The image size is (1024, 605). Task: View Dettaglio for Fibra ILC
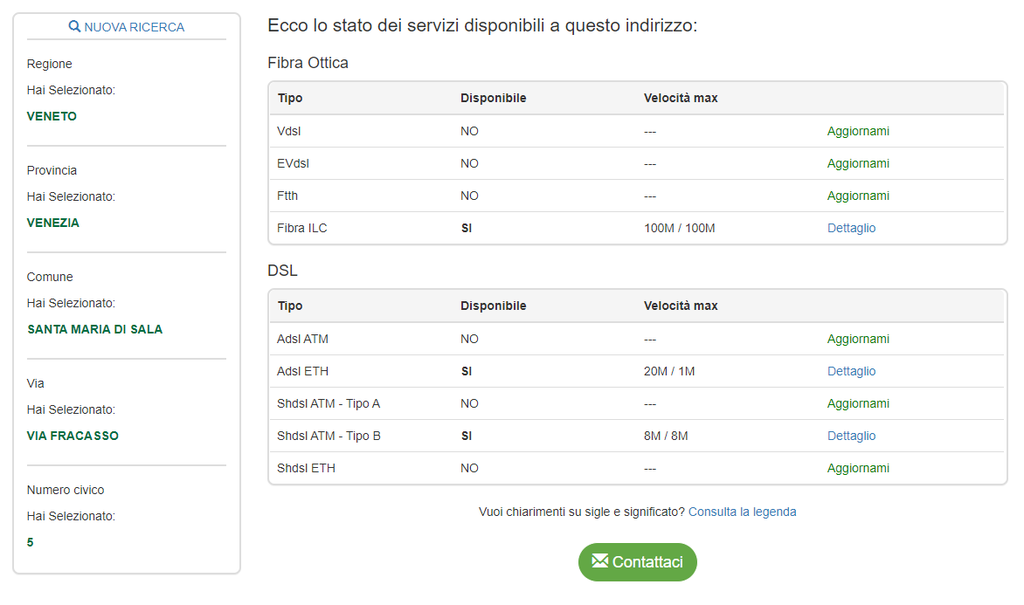[851, 228]
